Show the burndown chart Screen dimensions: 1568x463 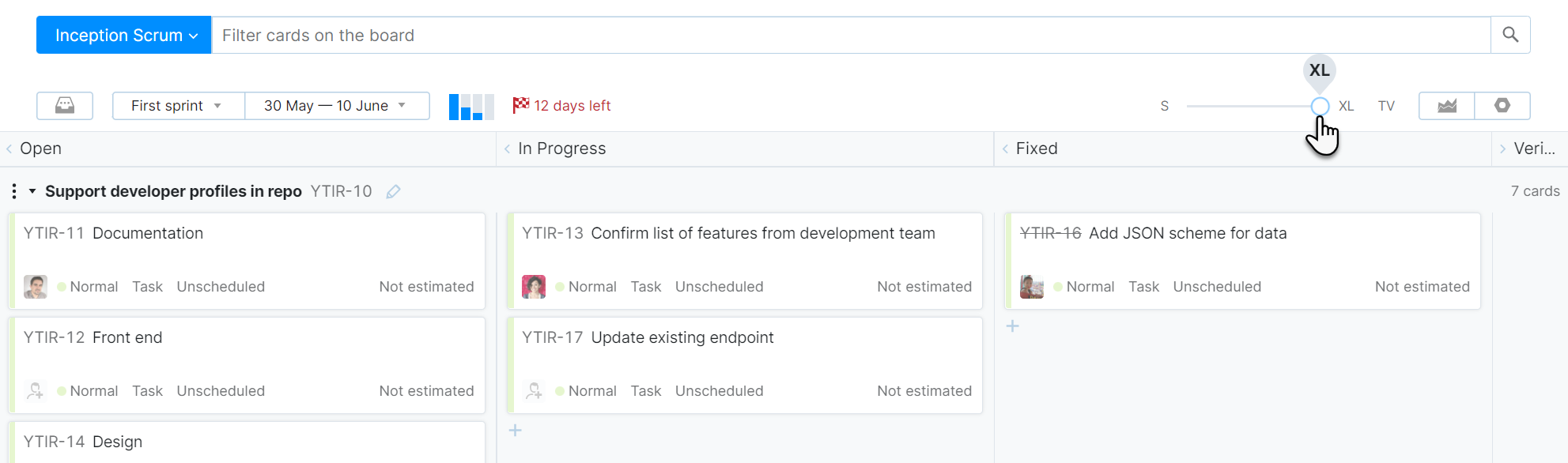(1447, 106)
